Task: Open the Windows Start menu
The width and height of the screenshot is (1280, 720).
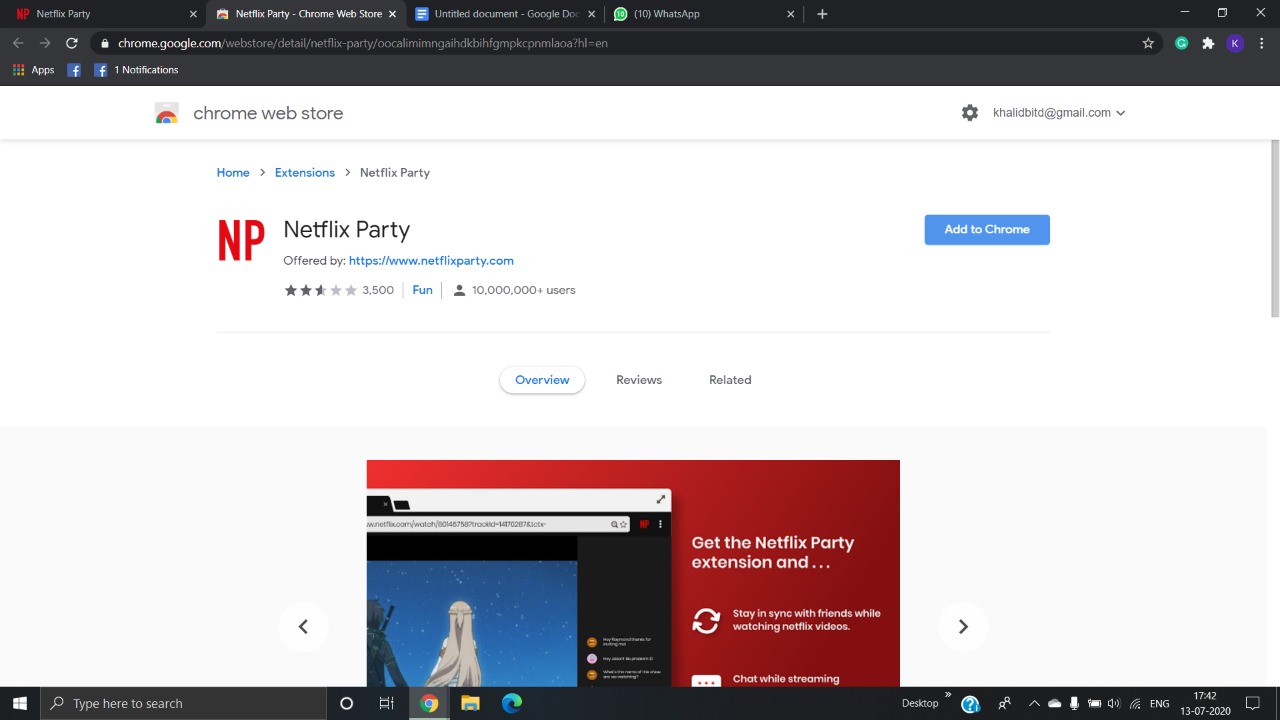Action: (x=20, y=703)
